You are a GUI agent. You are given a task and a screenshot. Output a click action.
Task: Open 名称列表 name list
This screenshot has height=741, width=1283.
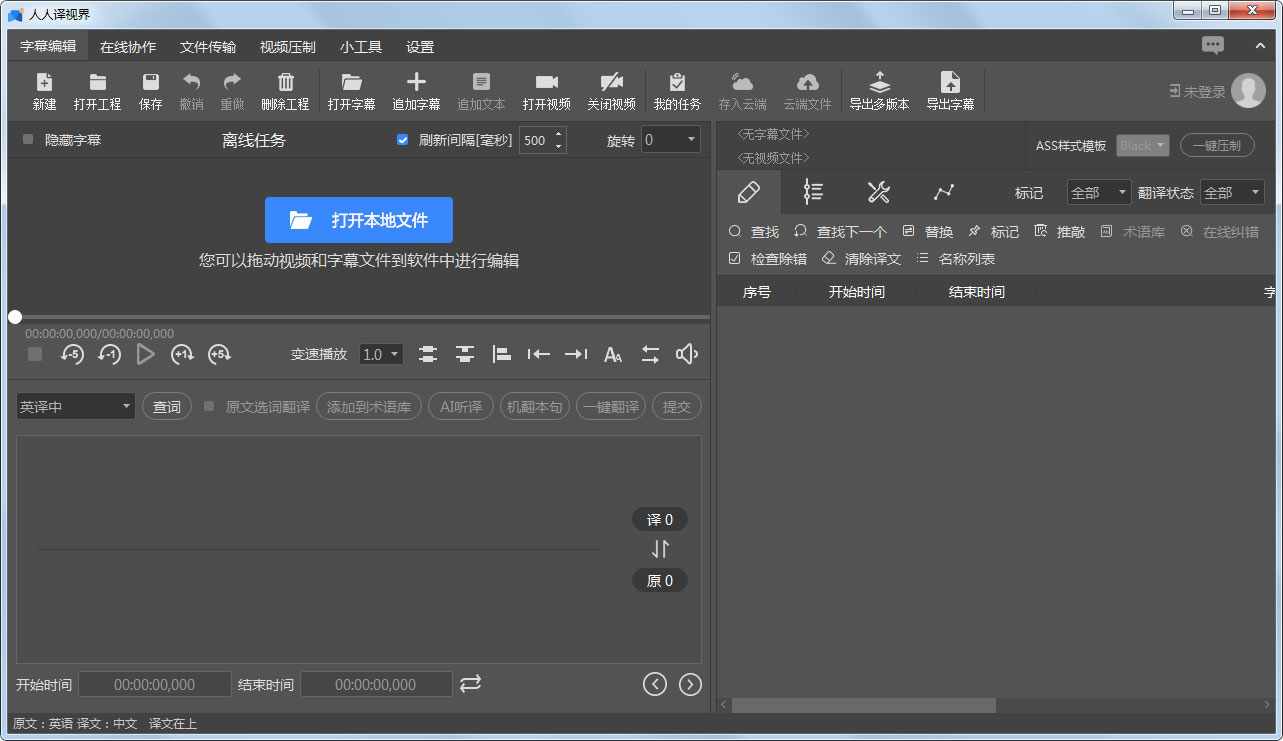[956, 258]
